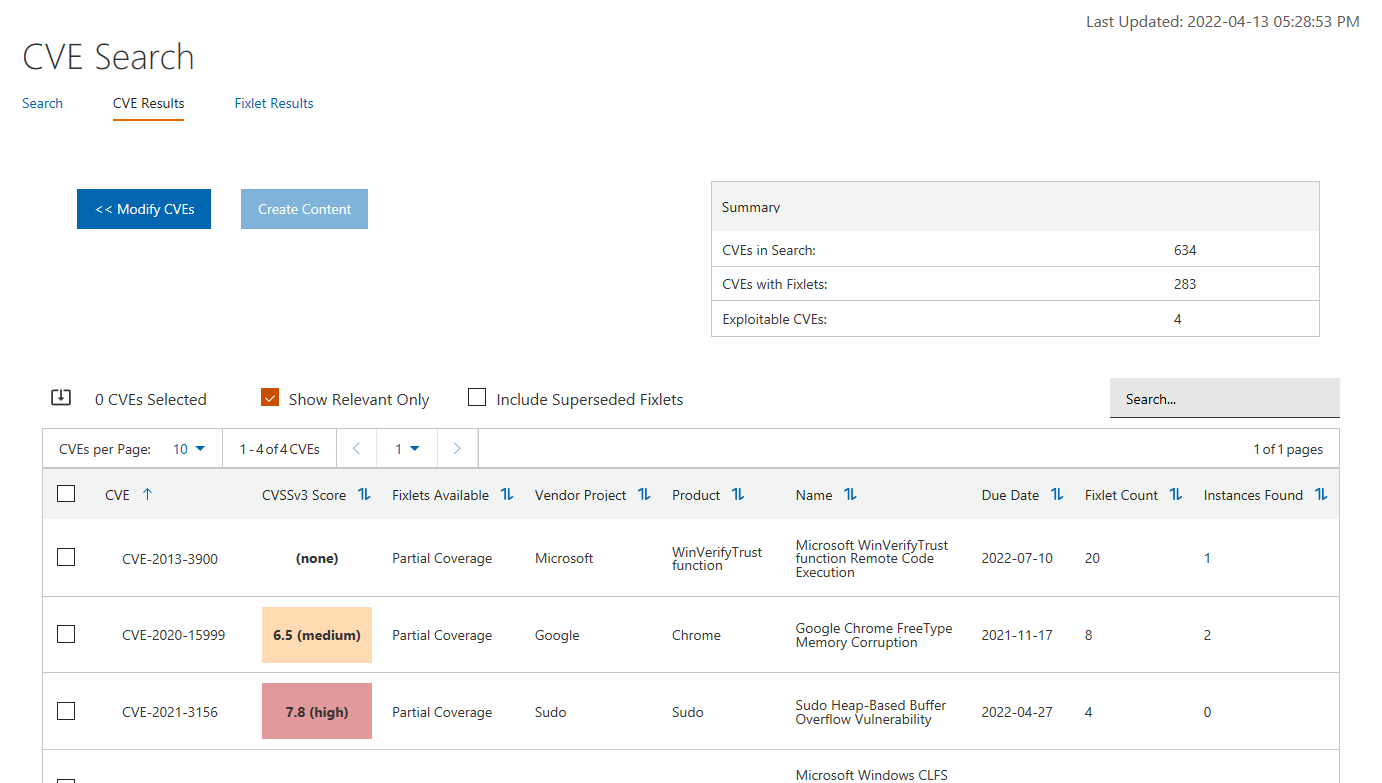The width and height of the screenshot is (1382, 783).
Task: Click the export/download CVEs icon
Action: tap(61, 398)
